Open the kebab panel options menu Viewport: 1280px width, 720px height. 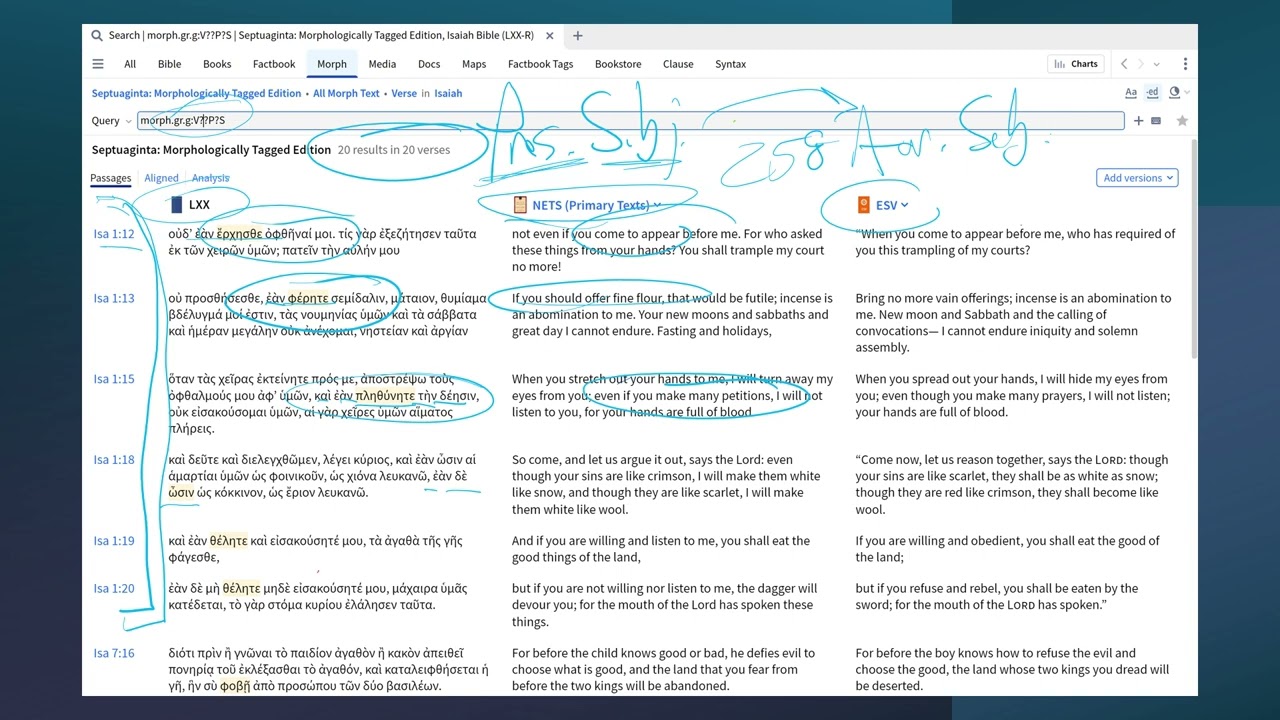click(1185, 64)
